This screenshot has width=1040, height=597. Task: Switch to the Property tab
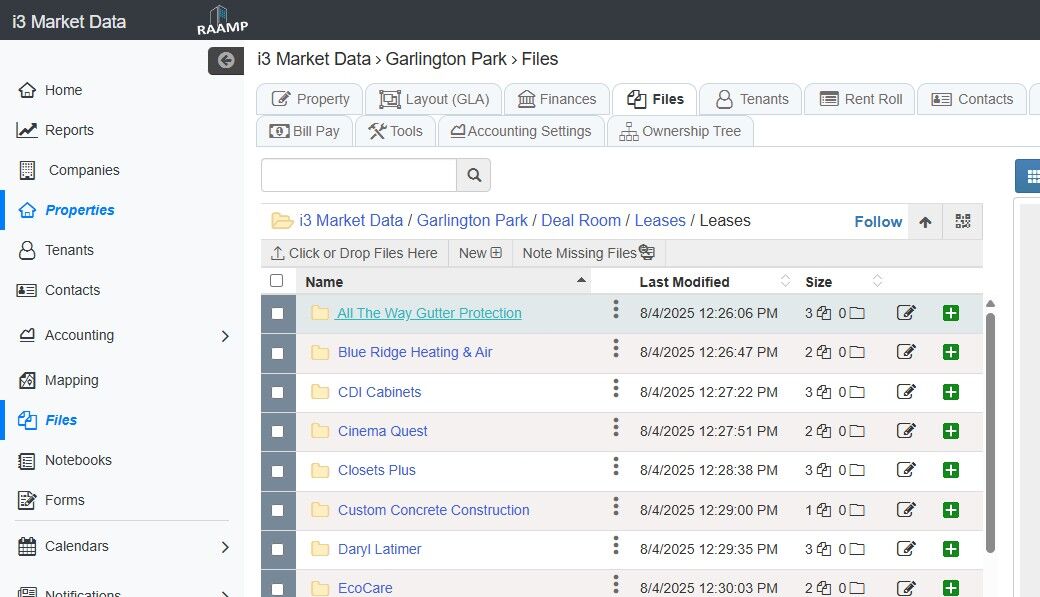(310, 100)
